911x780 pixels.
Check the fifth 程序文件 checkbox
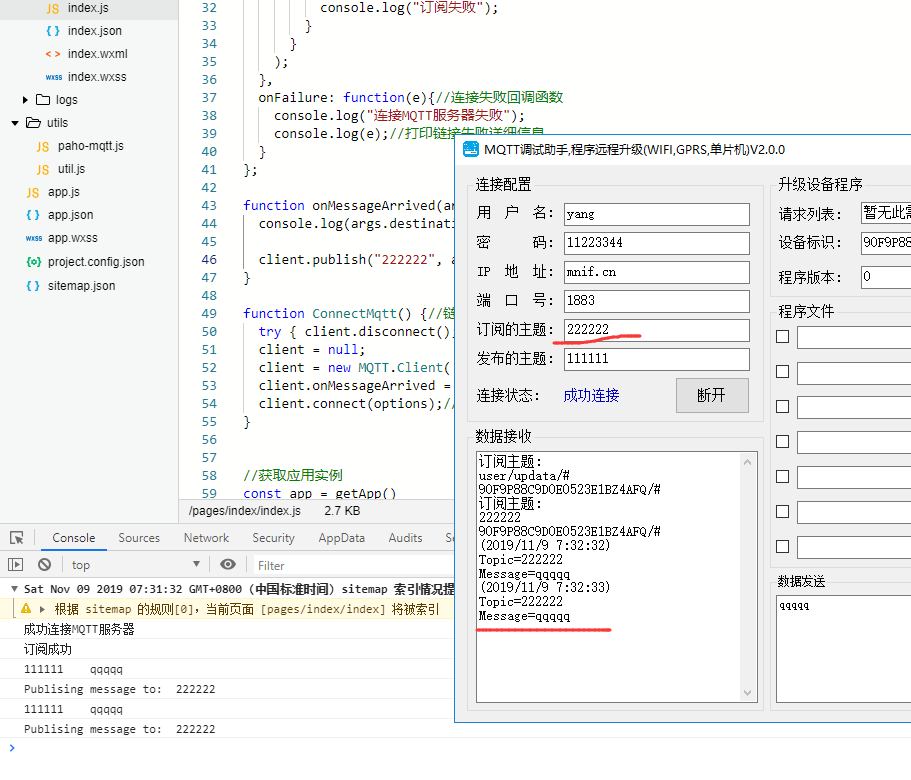(783, 476)
